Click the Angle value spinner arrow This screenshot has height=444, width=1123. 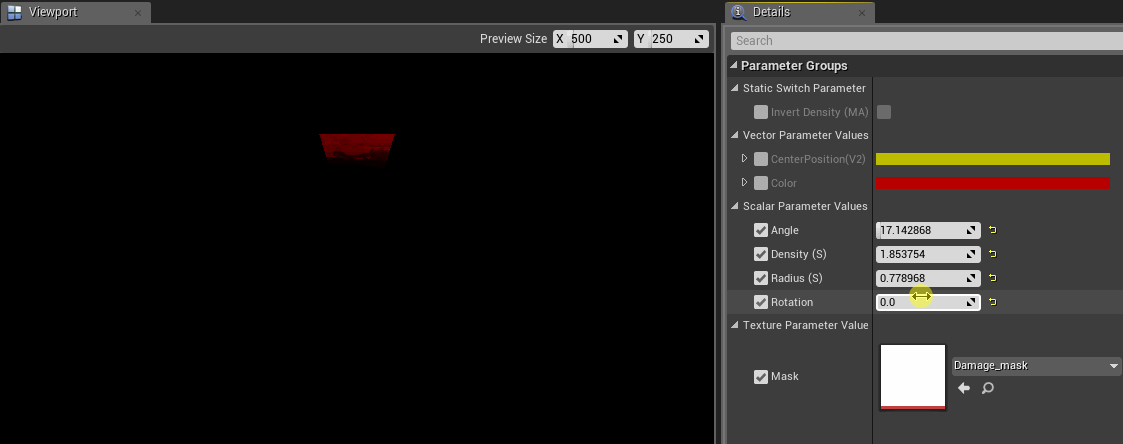[971, 231]
